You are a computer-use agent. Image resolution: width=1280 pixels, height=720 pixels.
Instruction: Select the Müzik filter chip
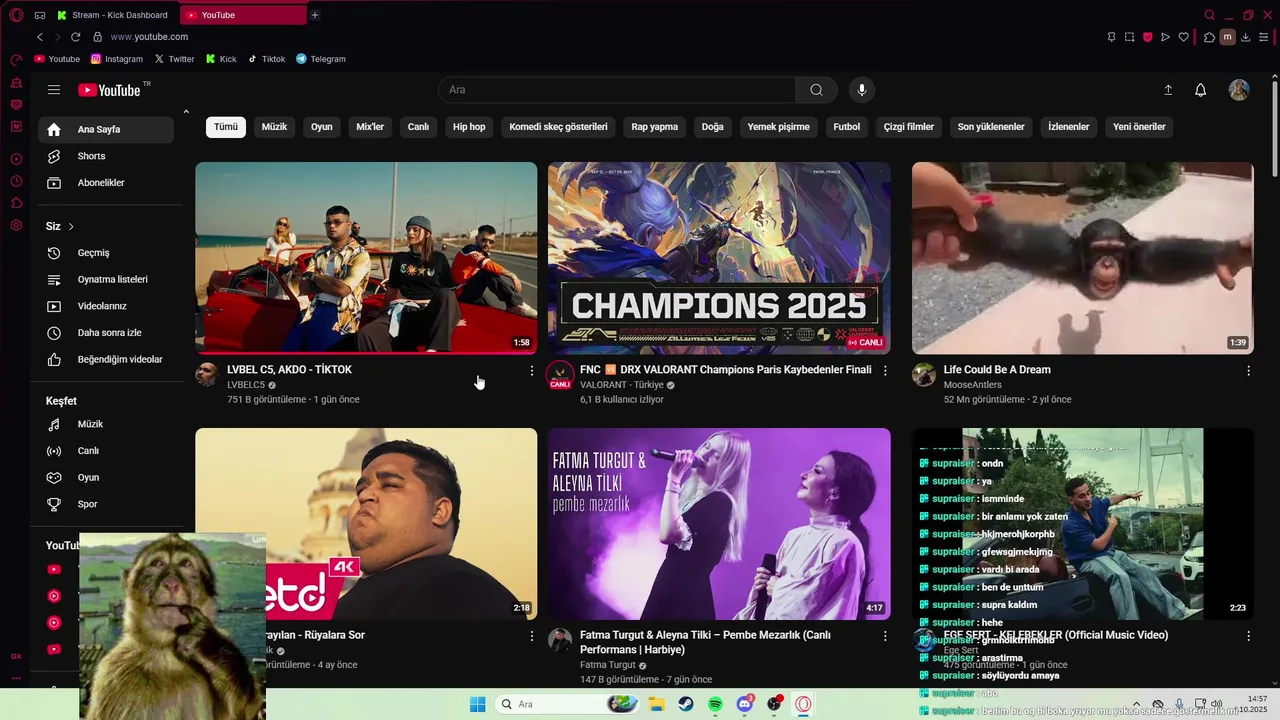(274, 127)
